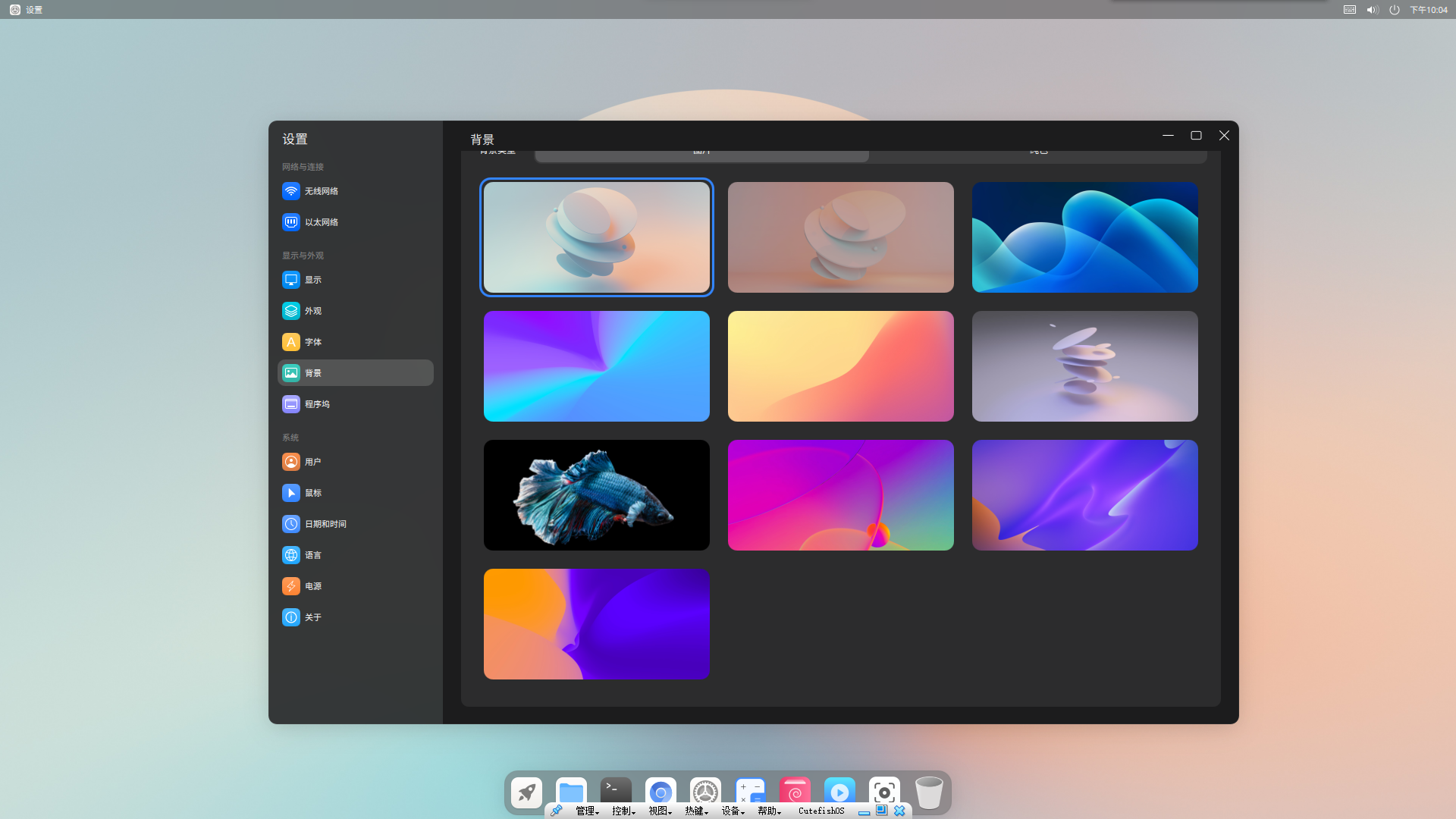Open the 外观 (Appearance) settings
Image resolution: width=1456 pixels, height=819 pixels.
[312, 311]
